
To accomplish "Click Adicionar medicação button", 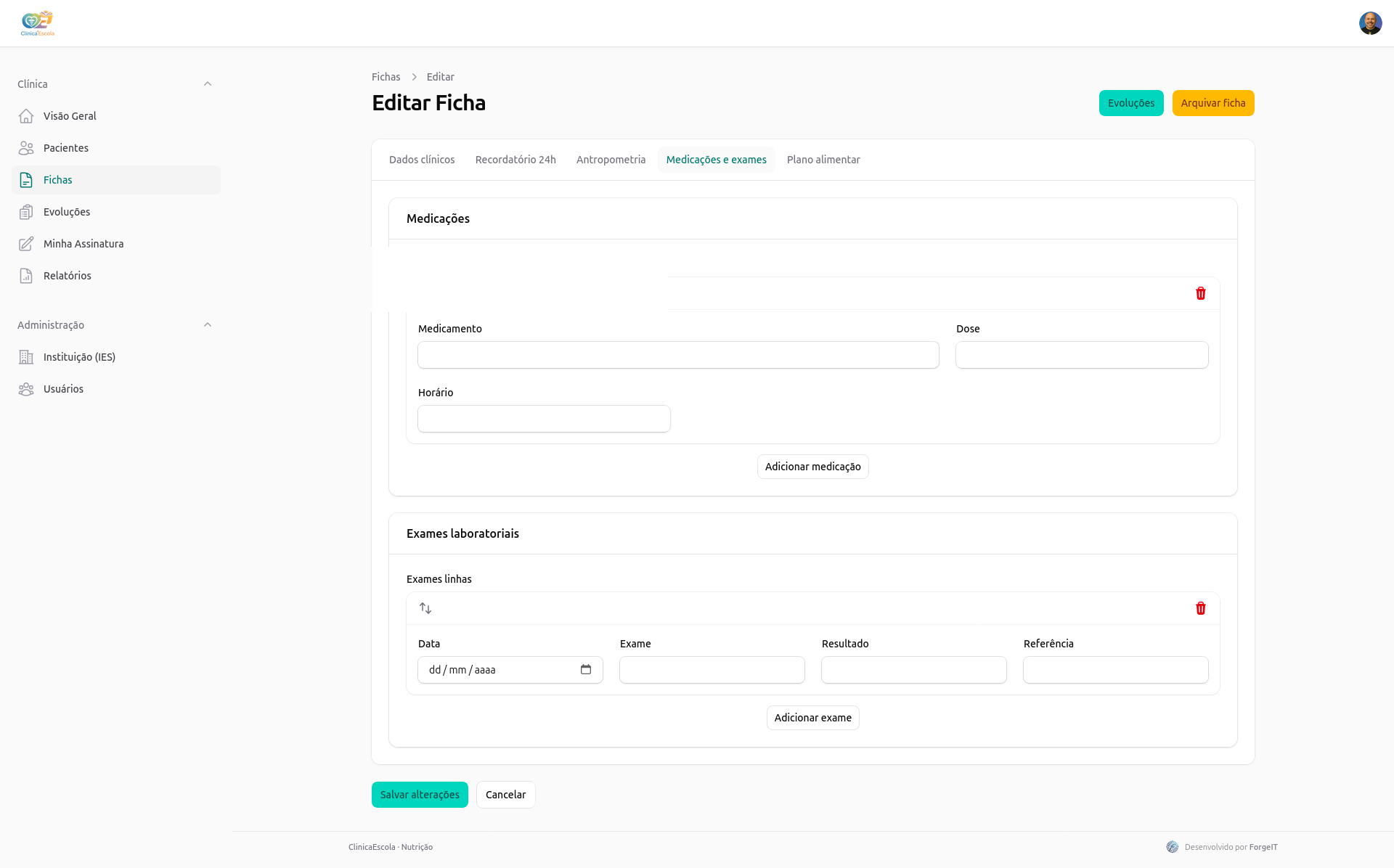I will [x=813, y=467].
